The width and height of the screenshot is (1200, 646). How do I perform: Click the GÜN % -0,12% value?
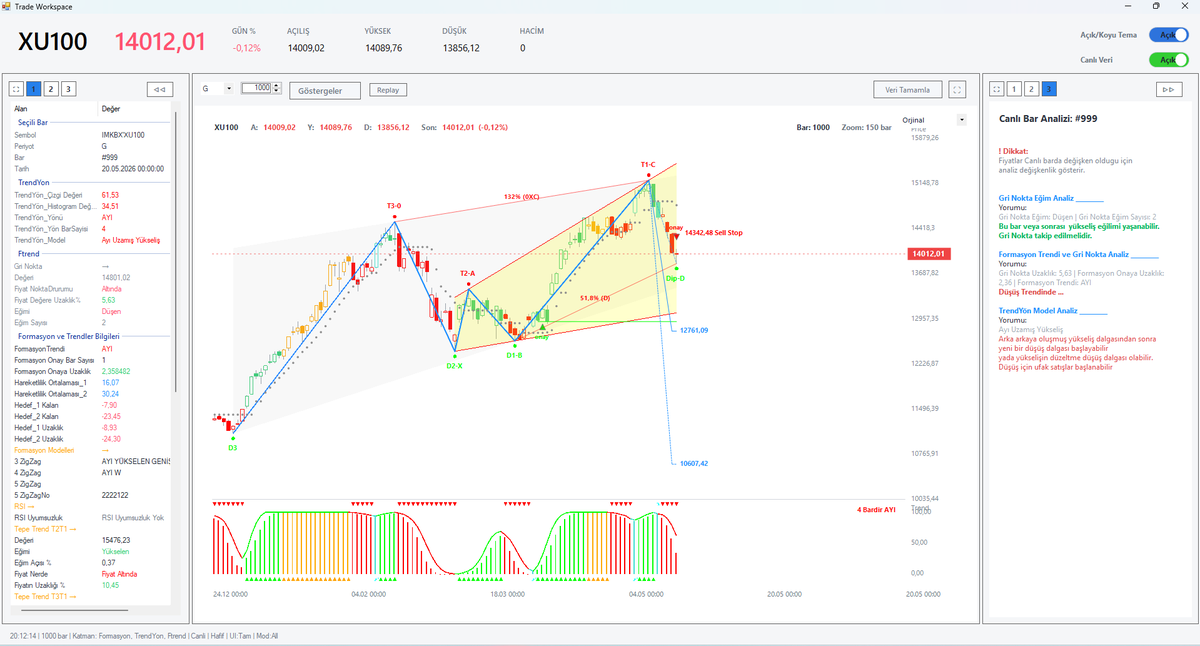tap(247, 48)
